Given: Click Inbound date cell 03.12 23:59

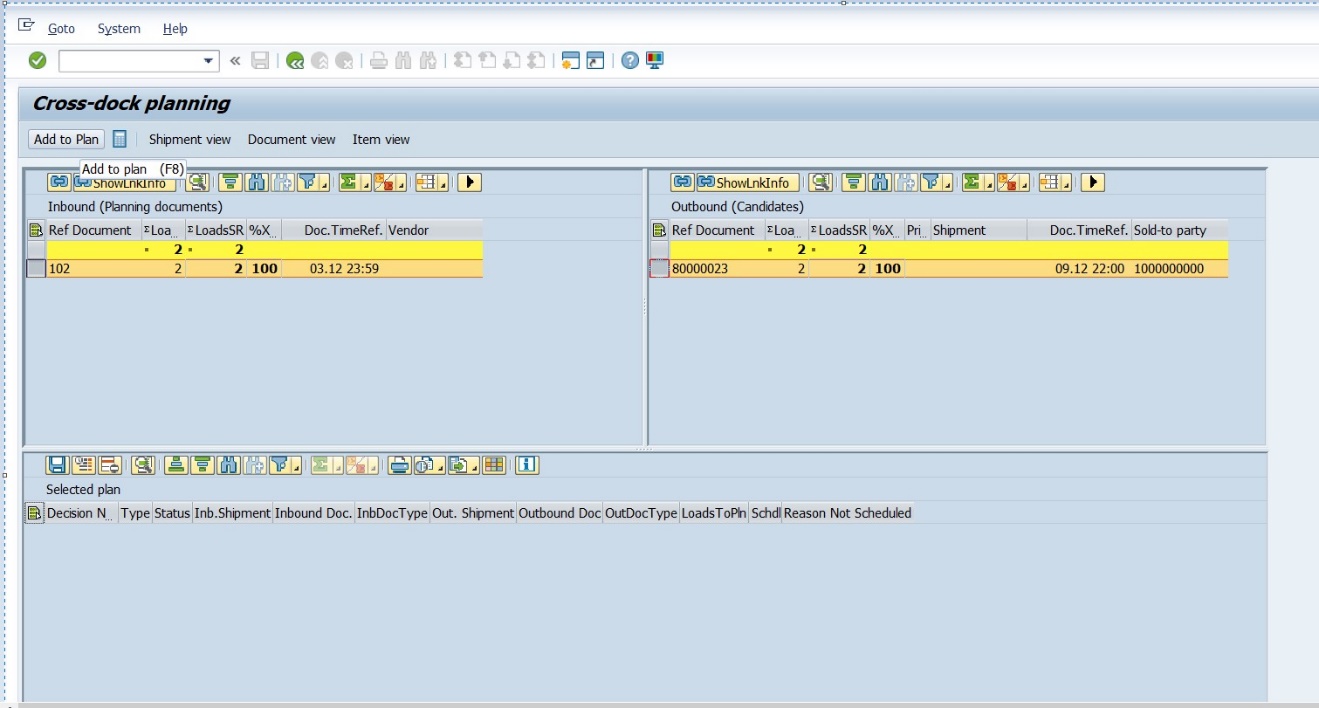Looking at the screenshot, I should tap(334, 268).
